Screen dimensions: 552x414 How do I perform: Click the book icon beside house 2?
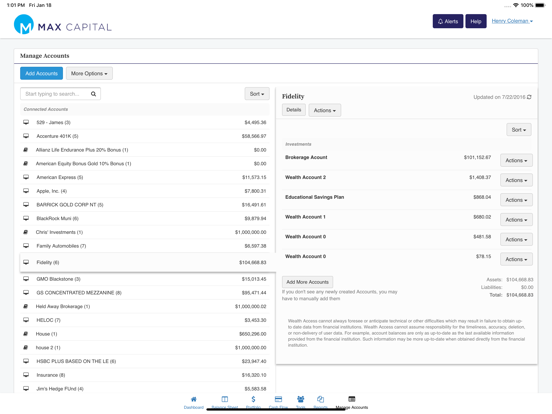coord(26,347)
